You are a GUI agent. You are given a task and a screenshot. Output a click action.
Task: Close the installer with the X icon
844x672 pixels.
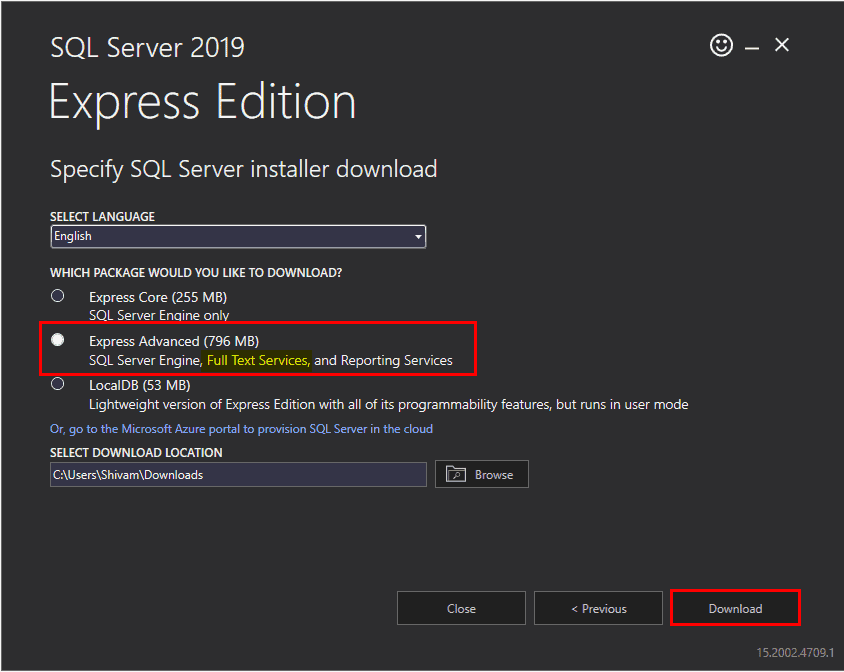click(x=782, y=45)
